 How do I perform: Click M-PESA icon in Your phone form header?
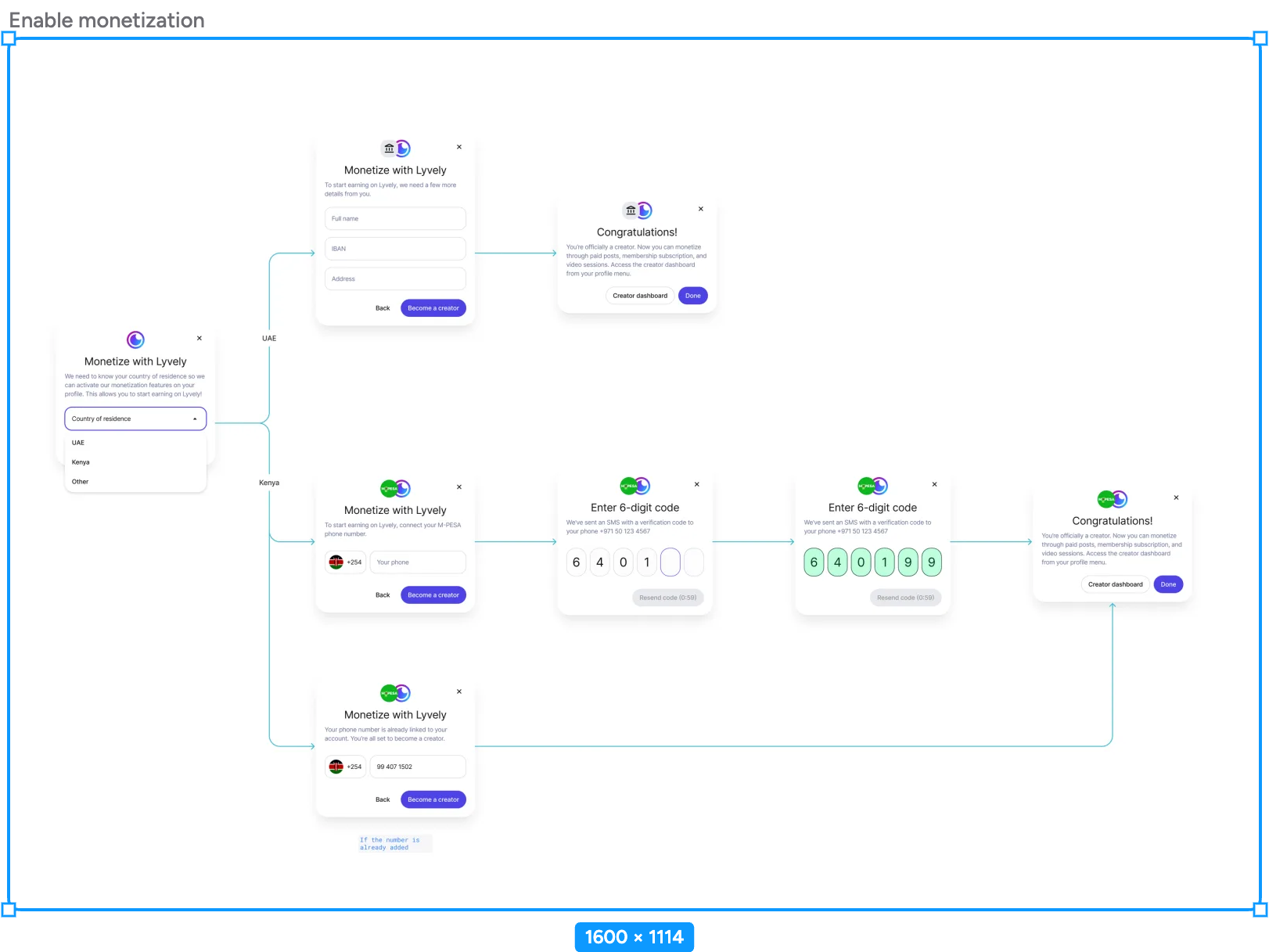pos(389,489)
